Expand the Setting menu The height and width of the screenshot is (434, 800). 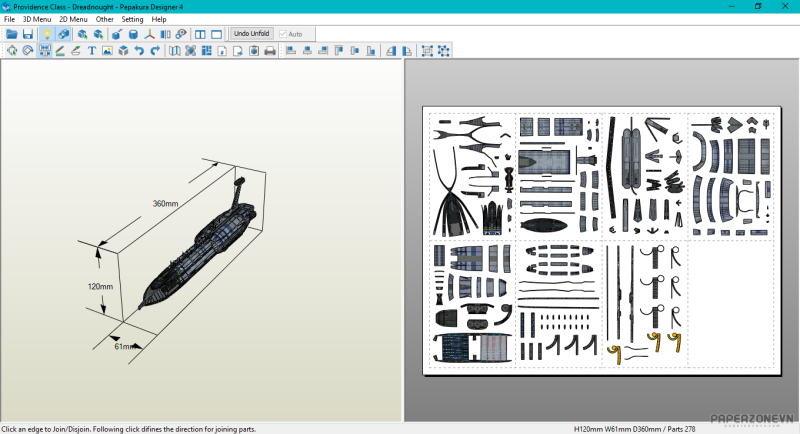[x=132, y=19]
